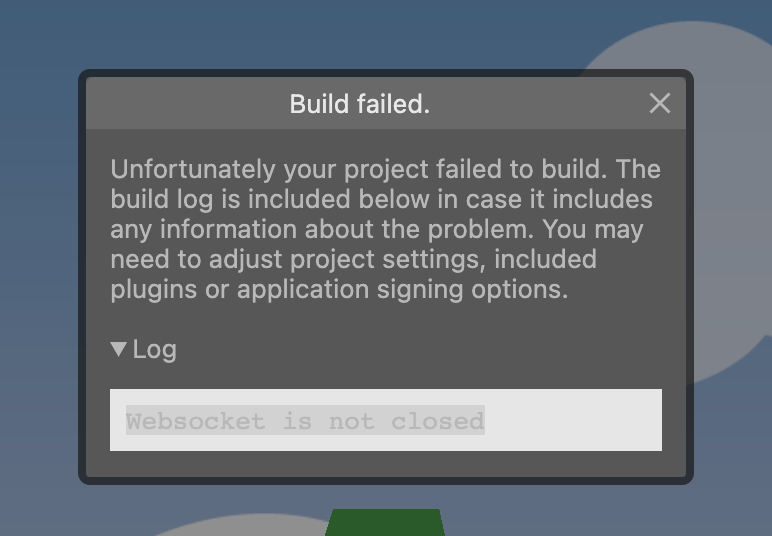
Task: Collapse the Log disclosure triangle
Action: (119, 349)
